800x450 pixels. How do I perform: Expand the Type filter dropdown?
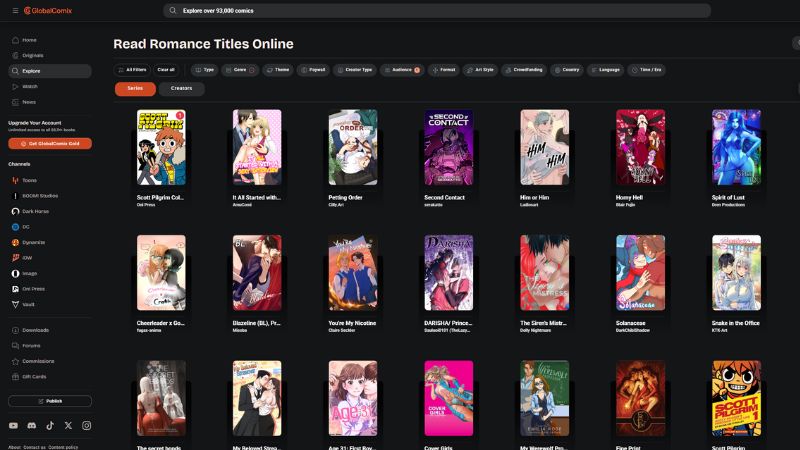point(205,70)
